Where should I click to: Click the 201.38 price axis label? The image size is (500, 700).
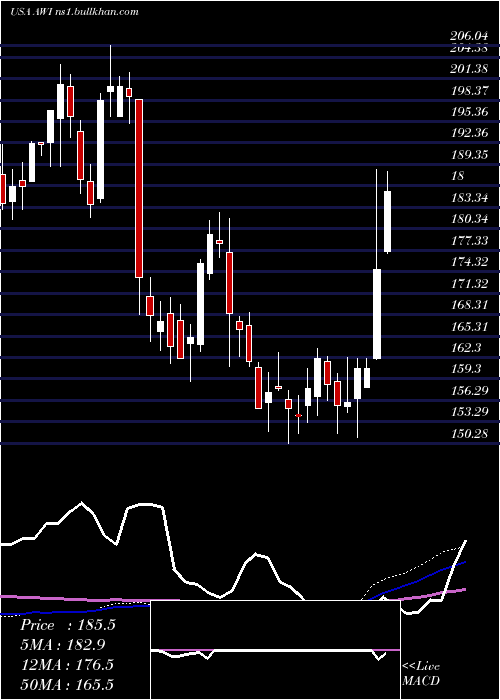pyautogui.click(x=469, y=70)
